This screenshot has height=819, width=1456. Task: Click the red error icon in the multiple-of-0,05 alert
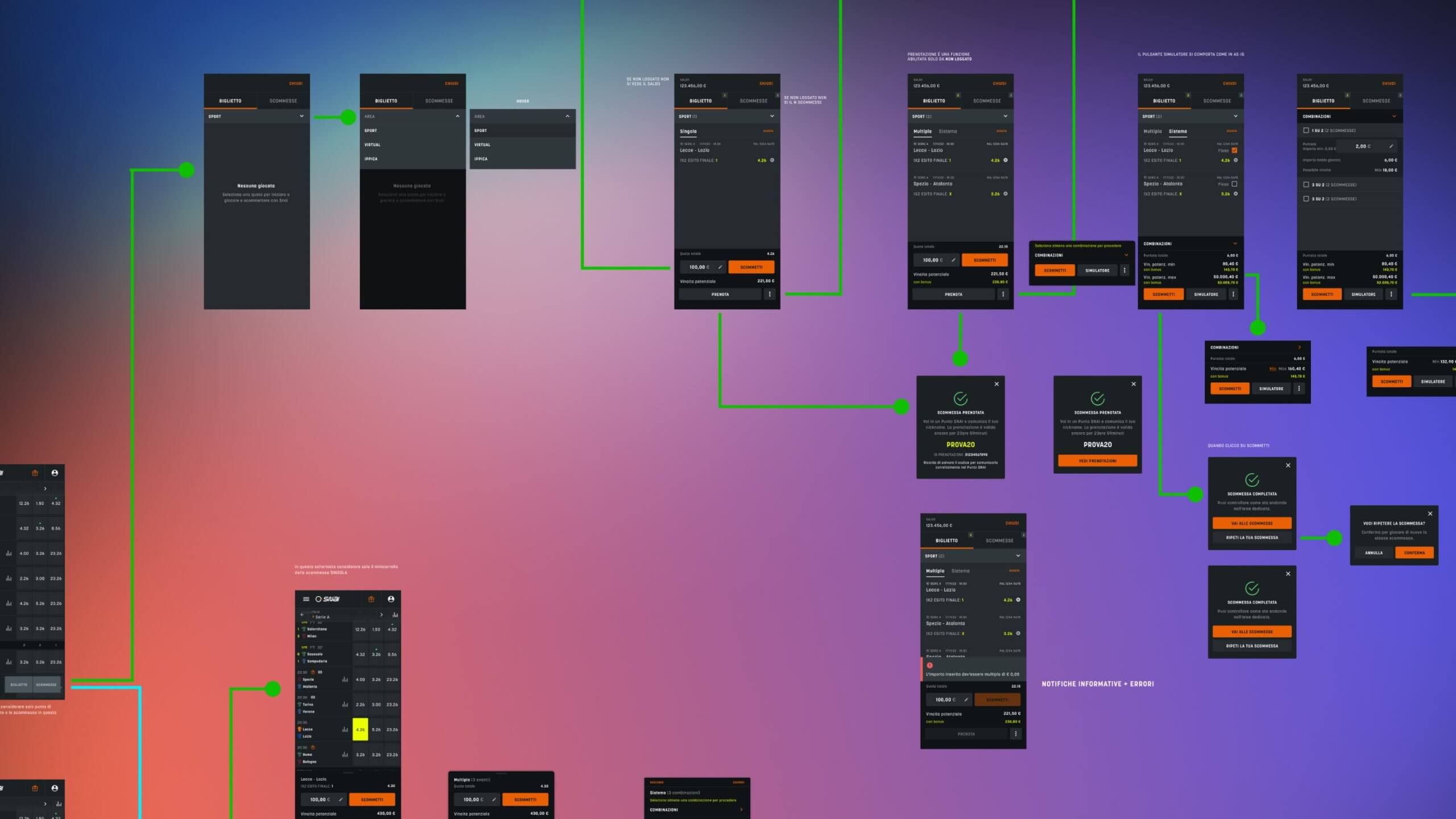[929, 665]
